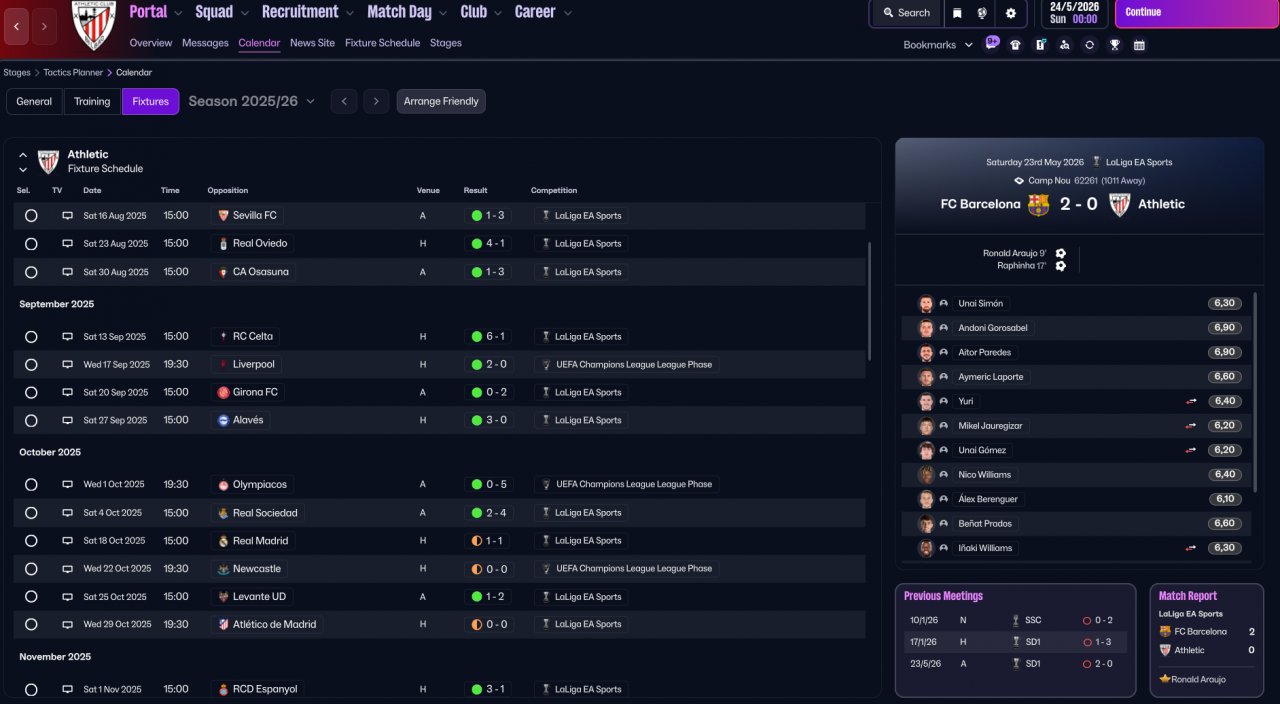Open the Bookmarks dropdown

(x=938, y=45)
